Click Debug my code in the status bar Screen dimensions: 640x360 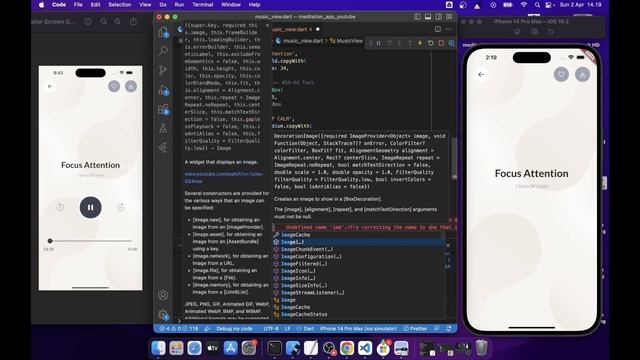234,329
